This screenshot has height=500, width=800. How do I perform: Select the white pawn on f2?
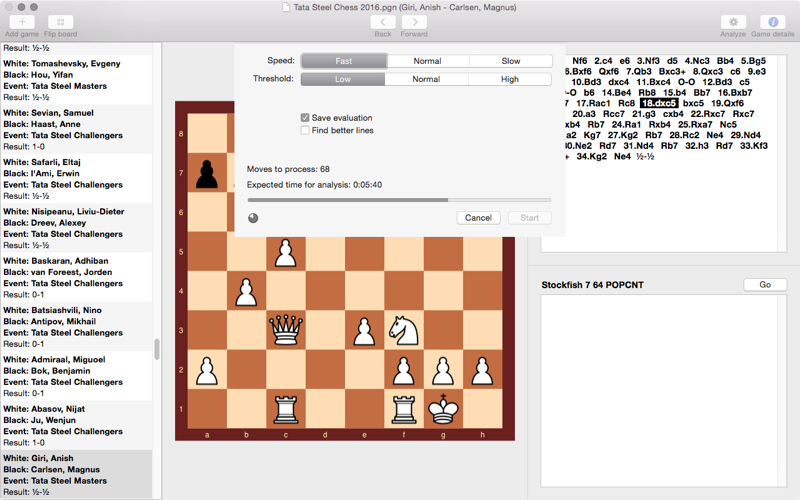(x=404, y=370)
